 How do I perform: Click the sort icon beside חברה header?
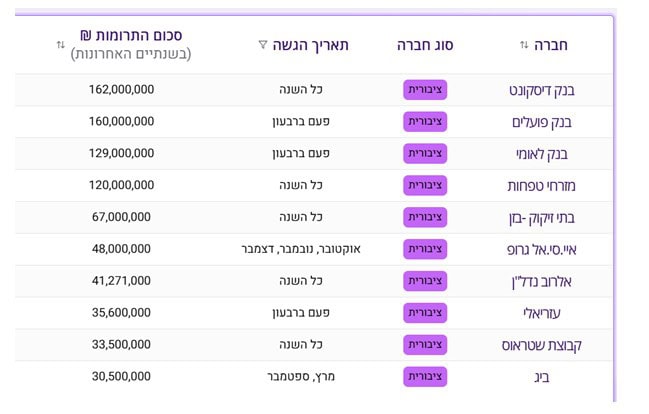524,45
